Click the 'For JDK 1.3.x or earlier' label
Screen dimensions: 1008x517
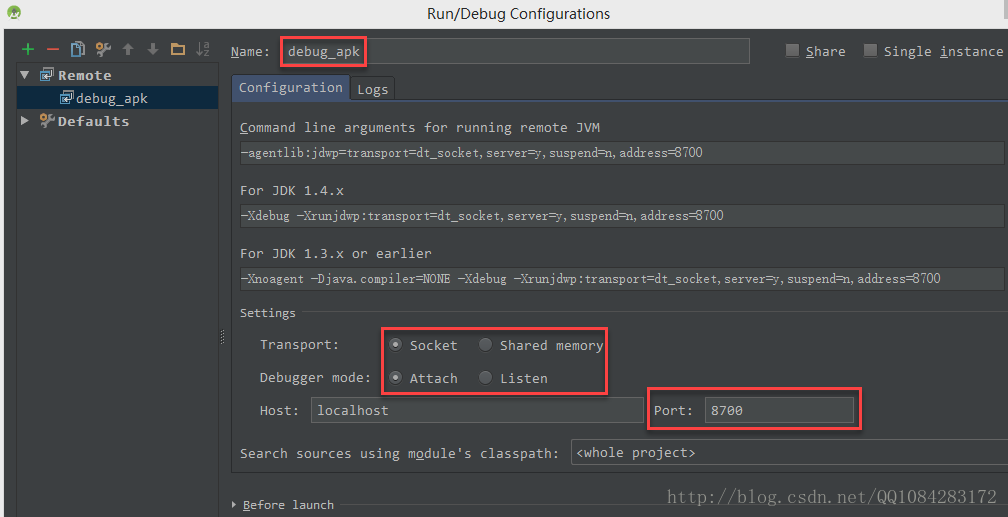coord(336,253)
